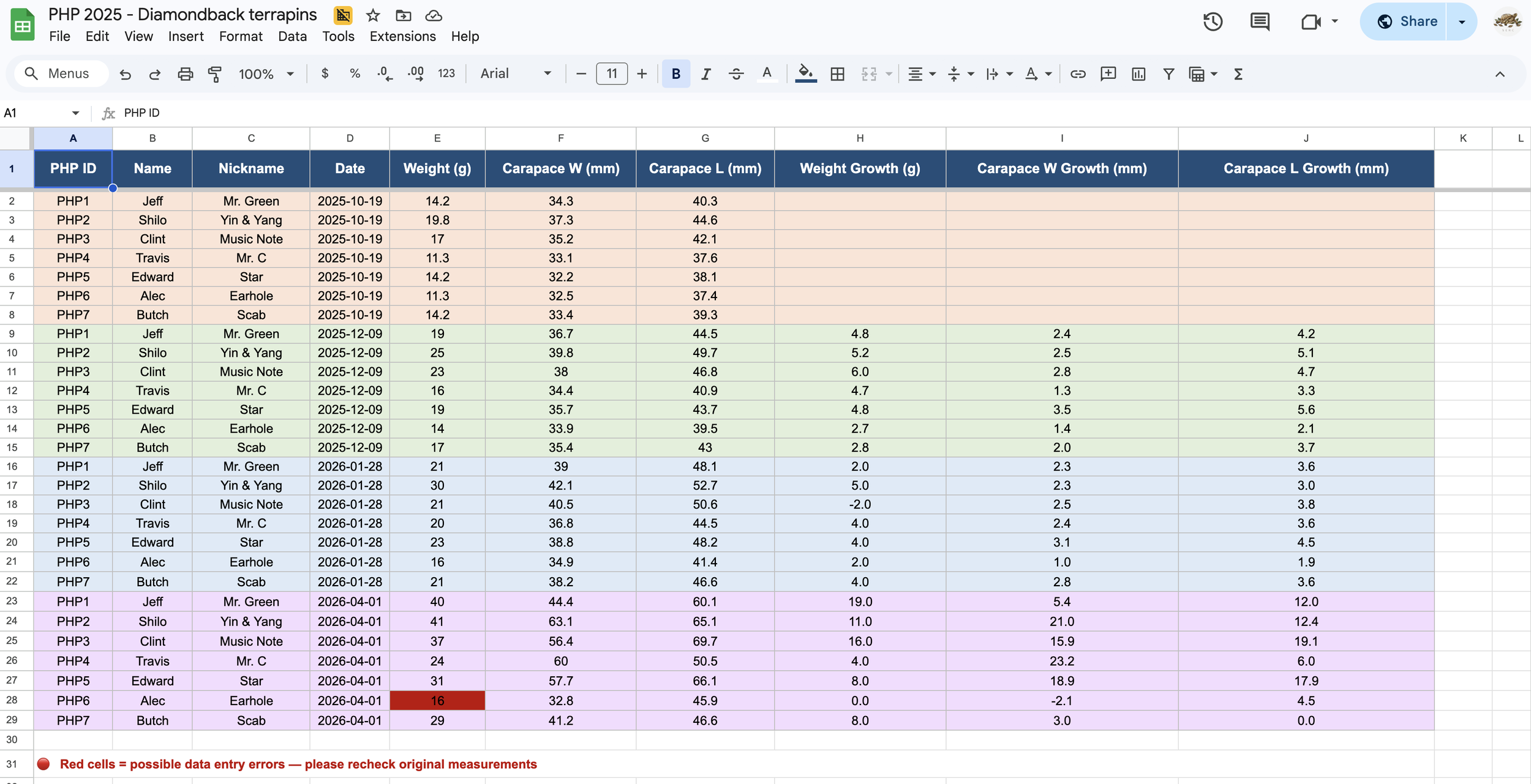This screenshot has width=1531, height=784.
Task: Toggle strikethrough formatting
Action: pyautogui.click(x=736, y=74)
